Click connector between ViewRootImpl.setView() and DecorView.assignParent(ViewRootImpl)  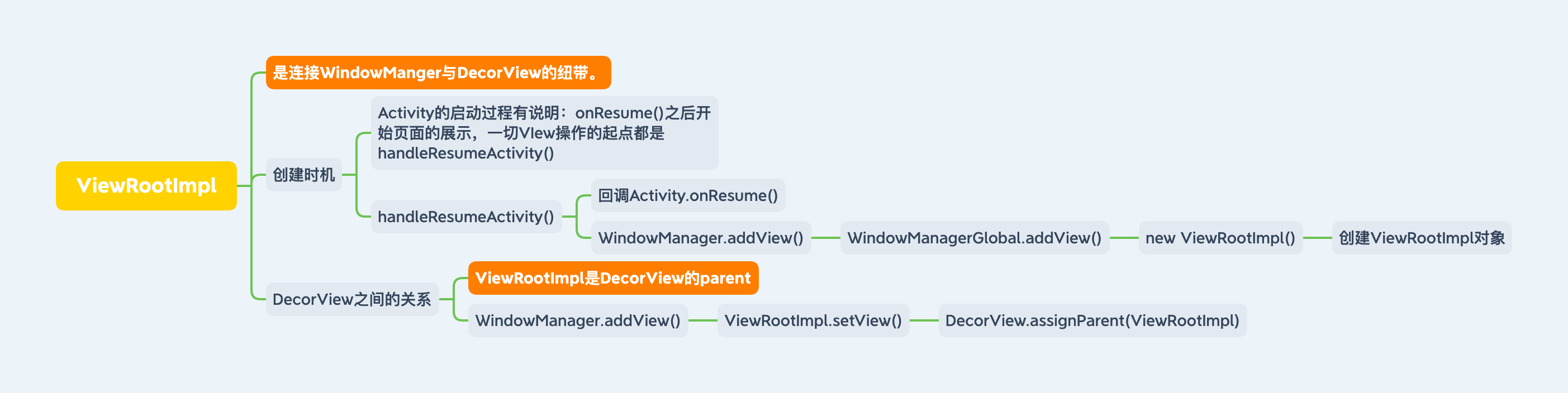(x=924, y=320)
